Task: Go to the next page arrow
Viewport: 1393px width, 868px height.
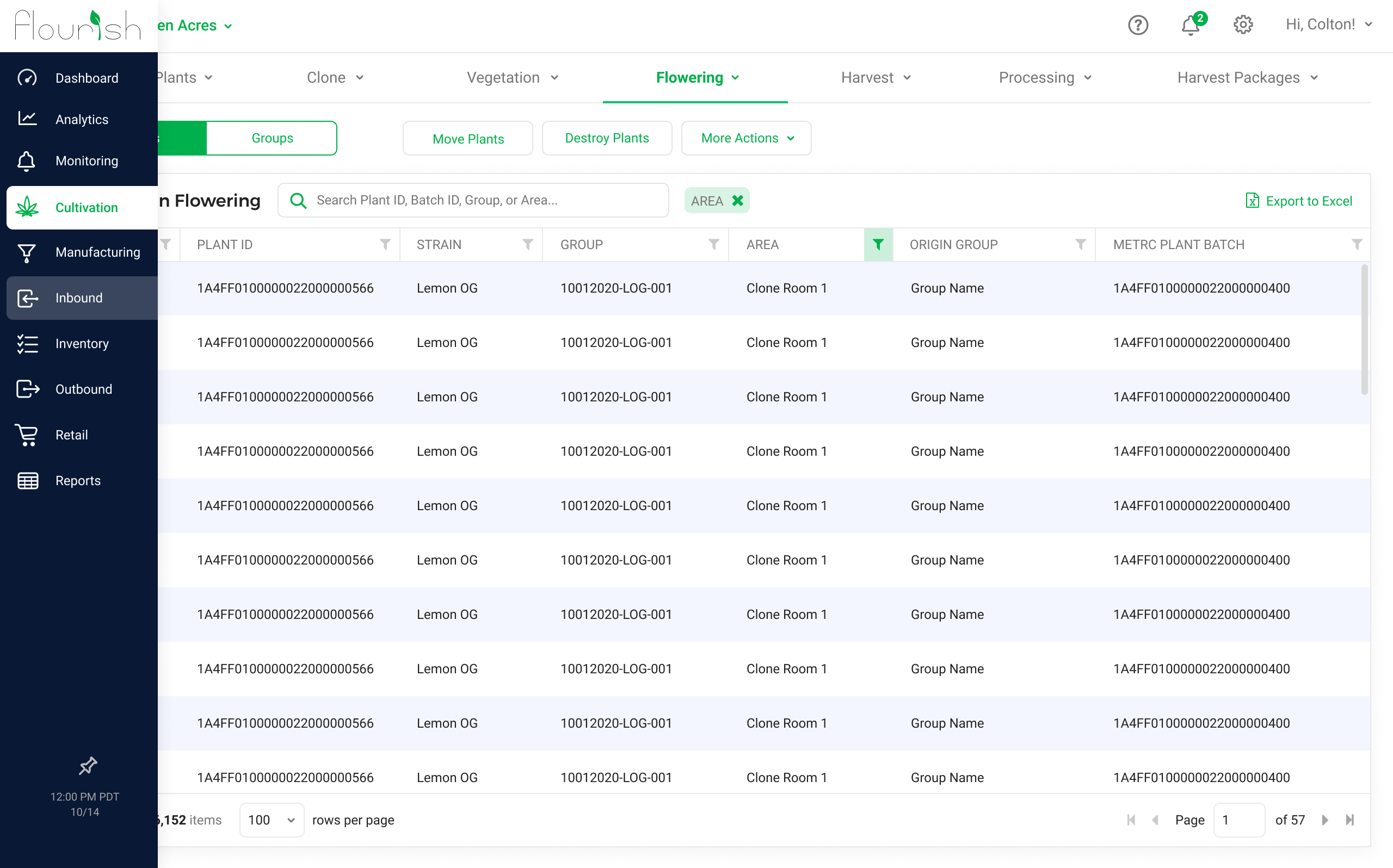Action: (1324, 820)
